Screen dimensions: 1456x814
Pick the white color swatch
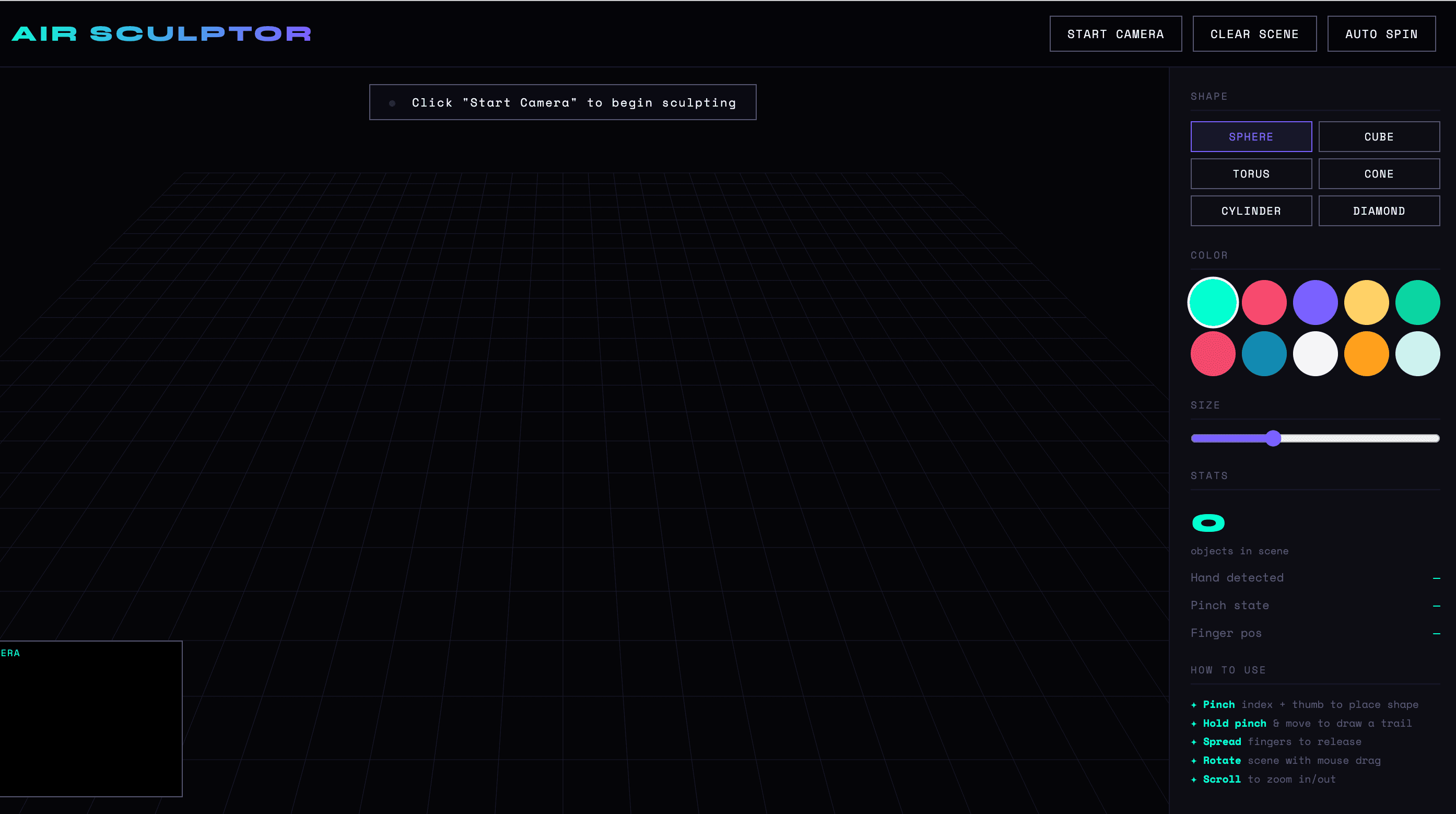[x=1316, y=354]
